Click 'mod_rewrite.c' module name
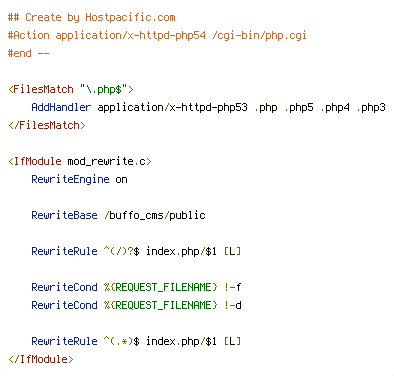The height and width of the screenshot is (376, 394). pos(107,161)
